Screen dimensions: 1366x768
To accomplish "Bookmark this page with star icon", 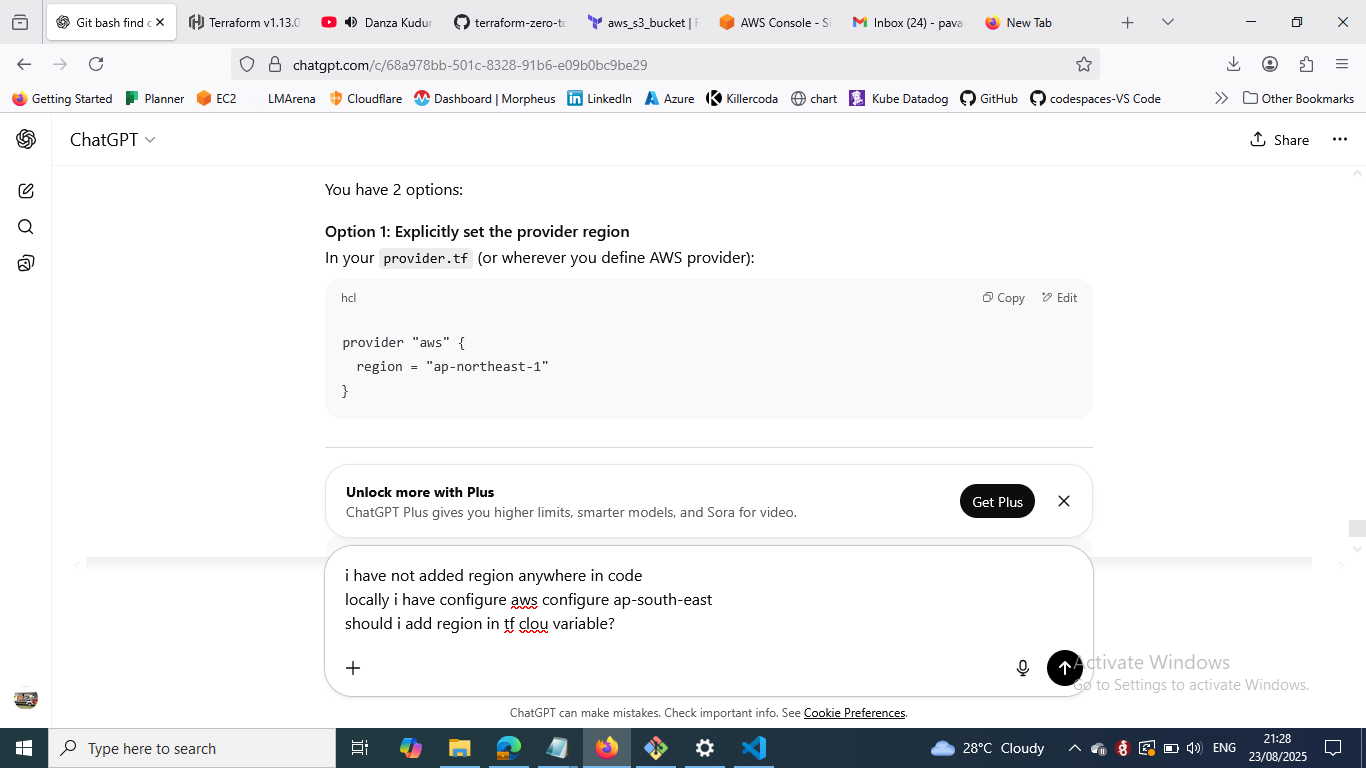I will (1083, 65).
